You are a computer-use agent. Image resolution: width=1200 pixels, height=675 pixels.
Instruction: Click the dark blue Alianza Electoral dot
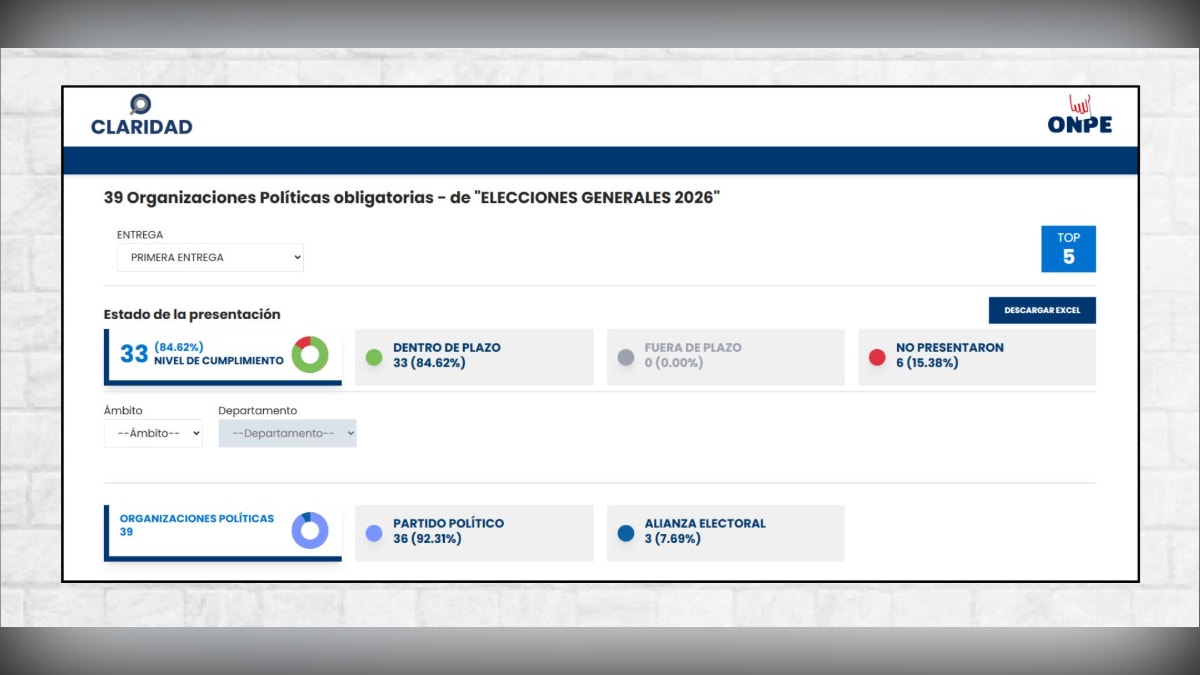click(626, 533)
